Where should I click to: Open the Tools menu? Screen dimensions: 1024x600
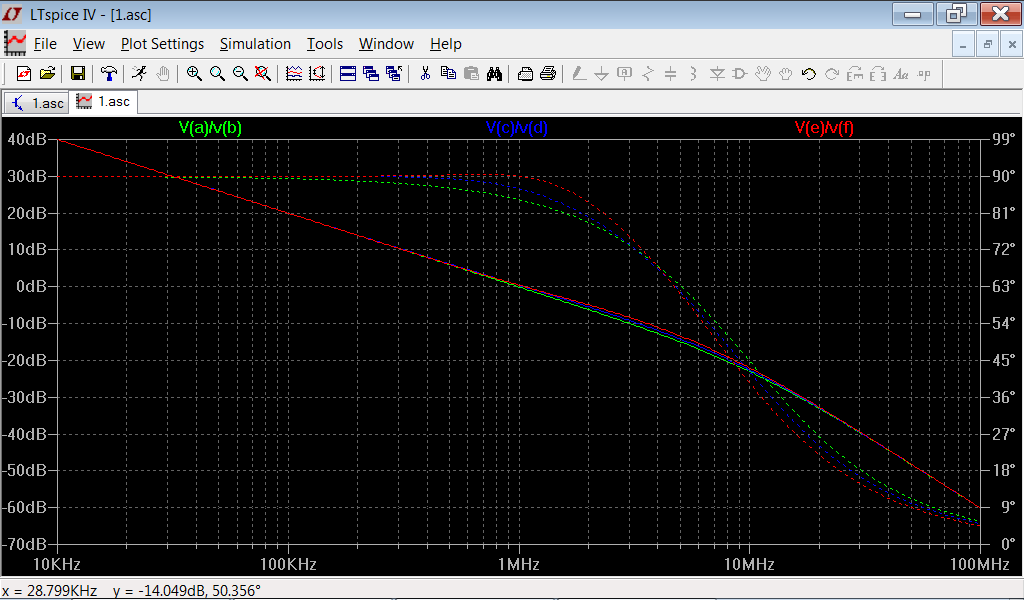[324, 44]
